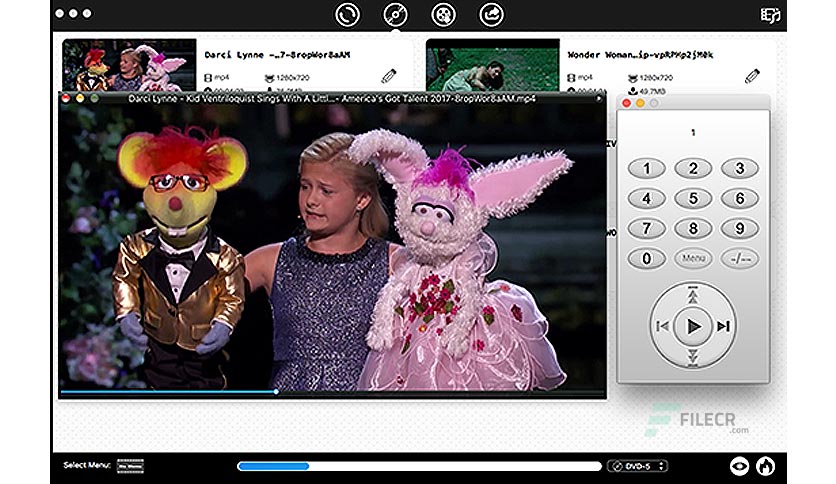The width and height of the screenshot is (836, 484).
Task: Edit the Darci Lynne video with pencil icon
Action: pyautogui.click(x=389, y=76)
